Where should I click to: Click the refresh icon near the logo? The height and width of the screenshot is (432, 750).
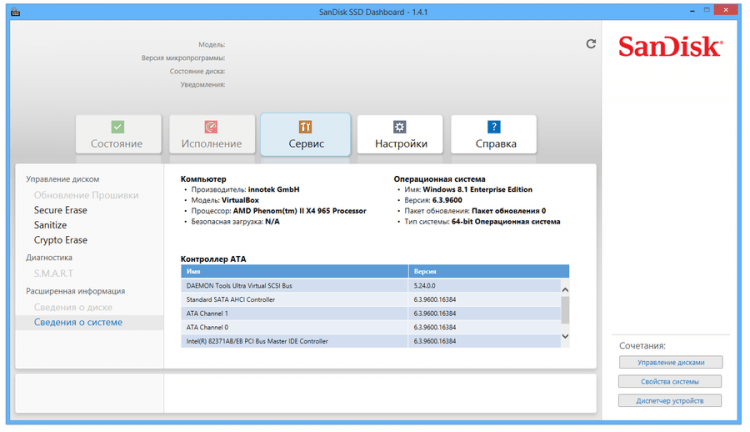pos(591,44)
